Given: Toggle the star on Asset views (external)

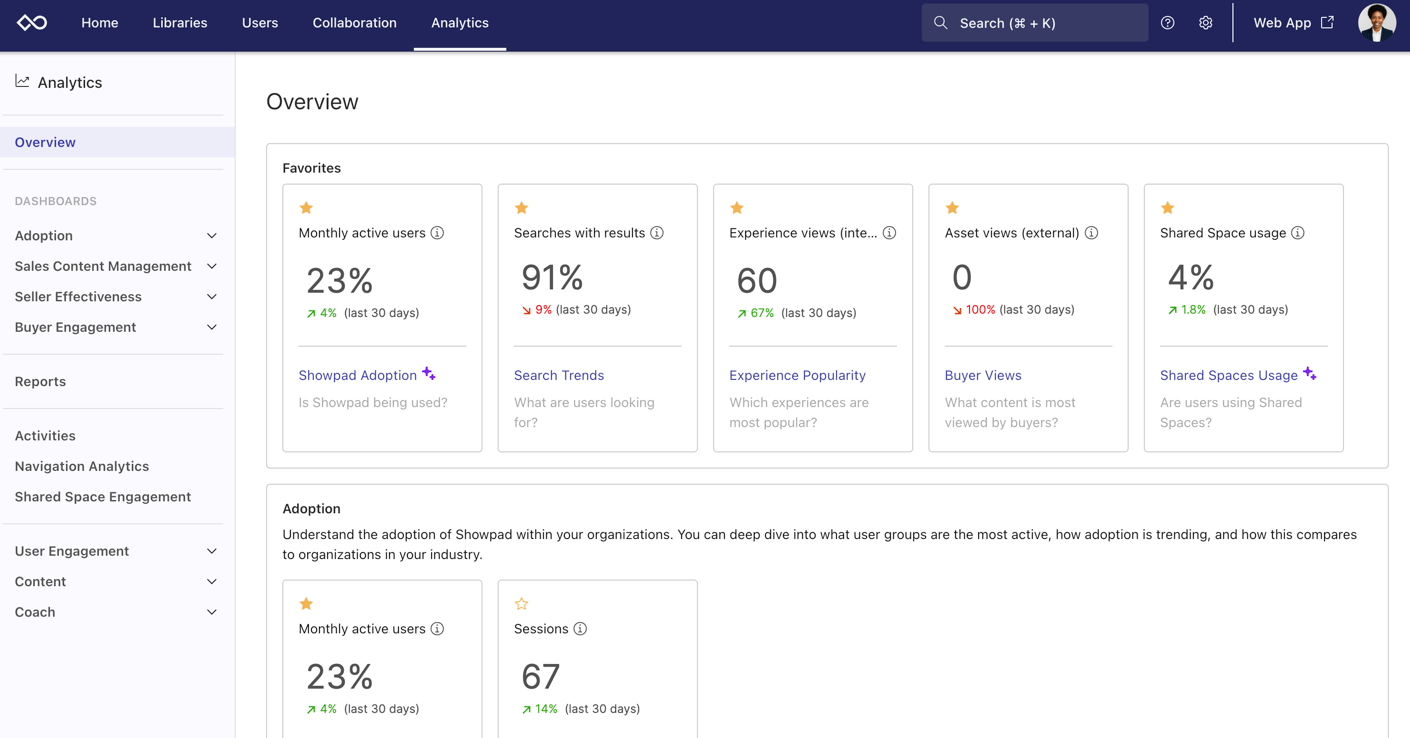Looking at the screenshot, I should tap(952, 207).
